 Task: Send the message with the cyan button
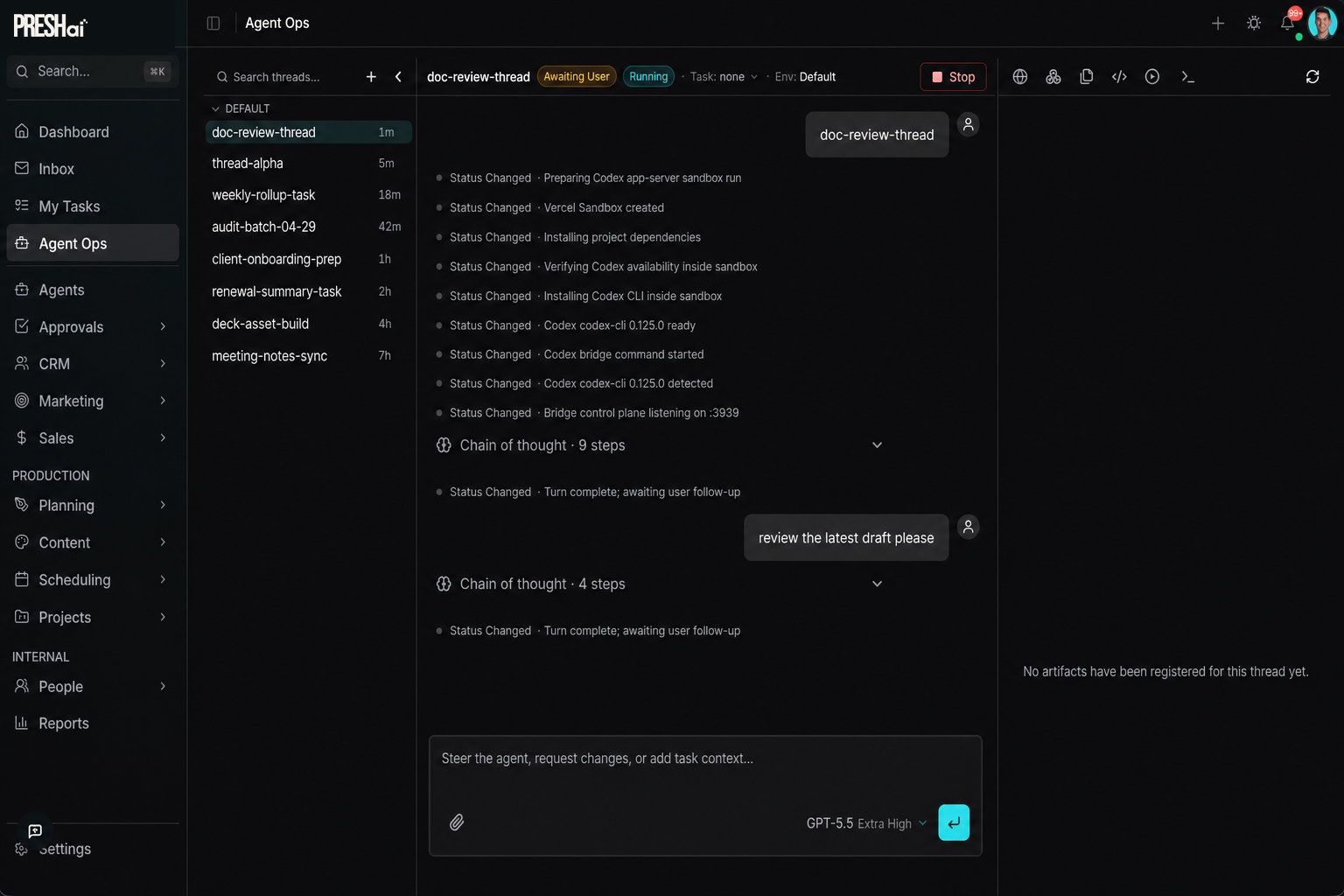coord(953,822)
